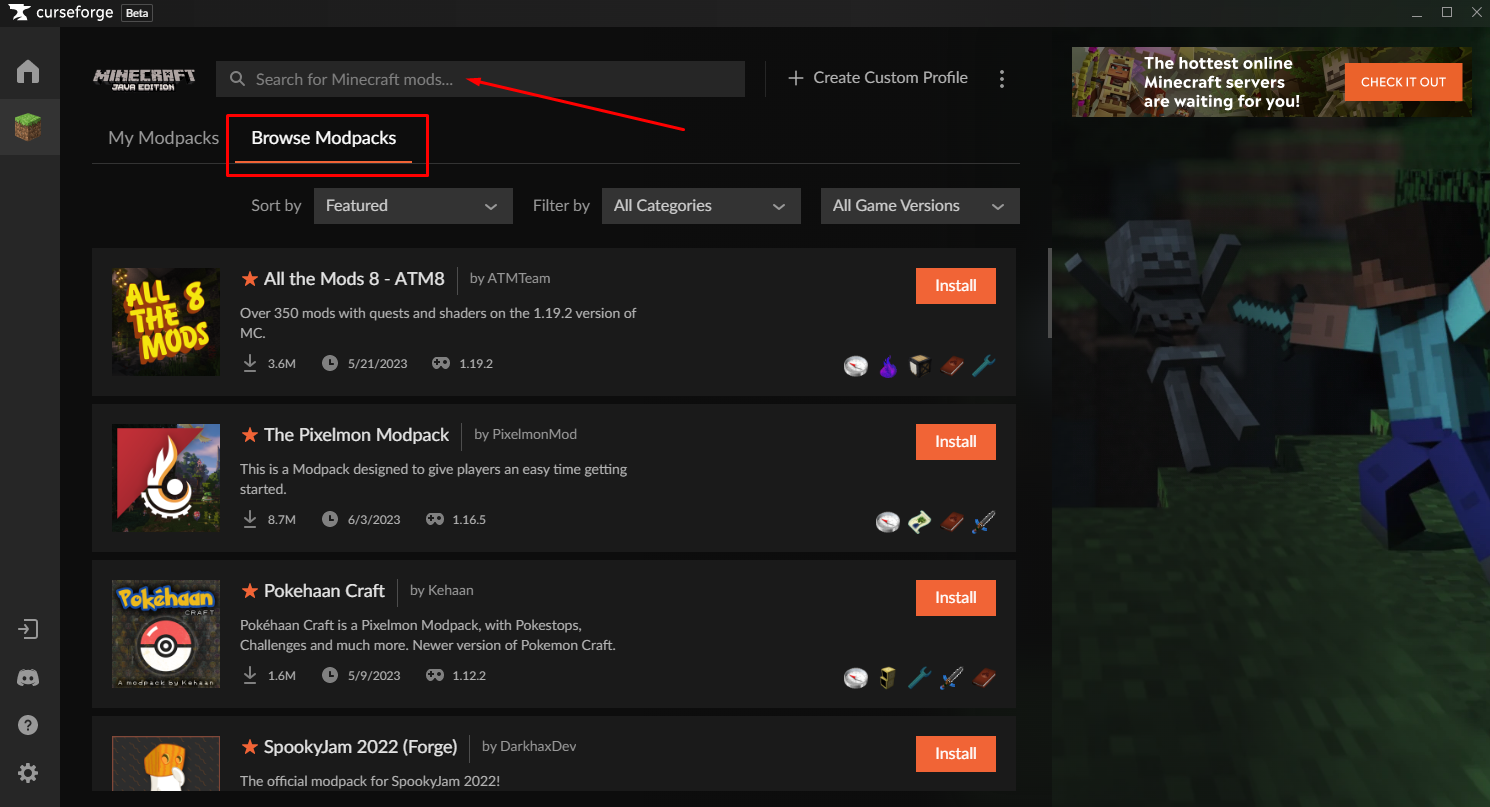Viewport: 1490px width, 807px height.
Task: Click the download count icon on ATM8
Action: tap(250, 363)
